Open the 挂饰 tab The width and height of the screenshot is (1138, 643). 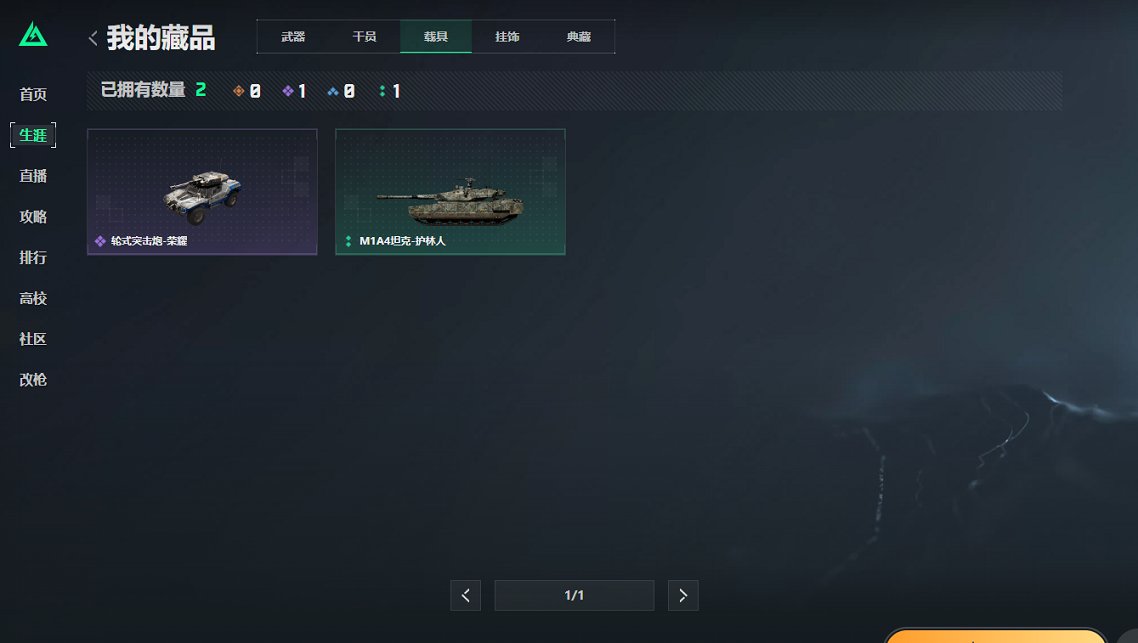tap(507, 36)
